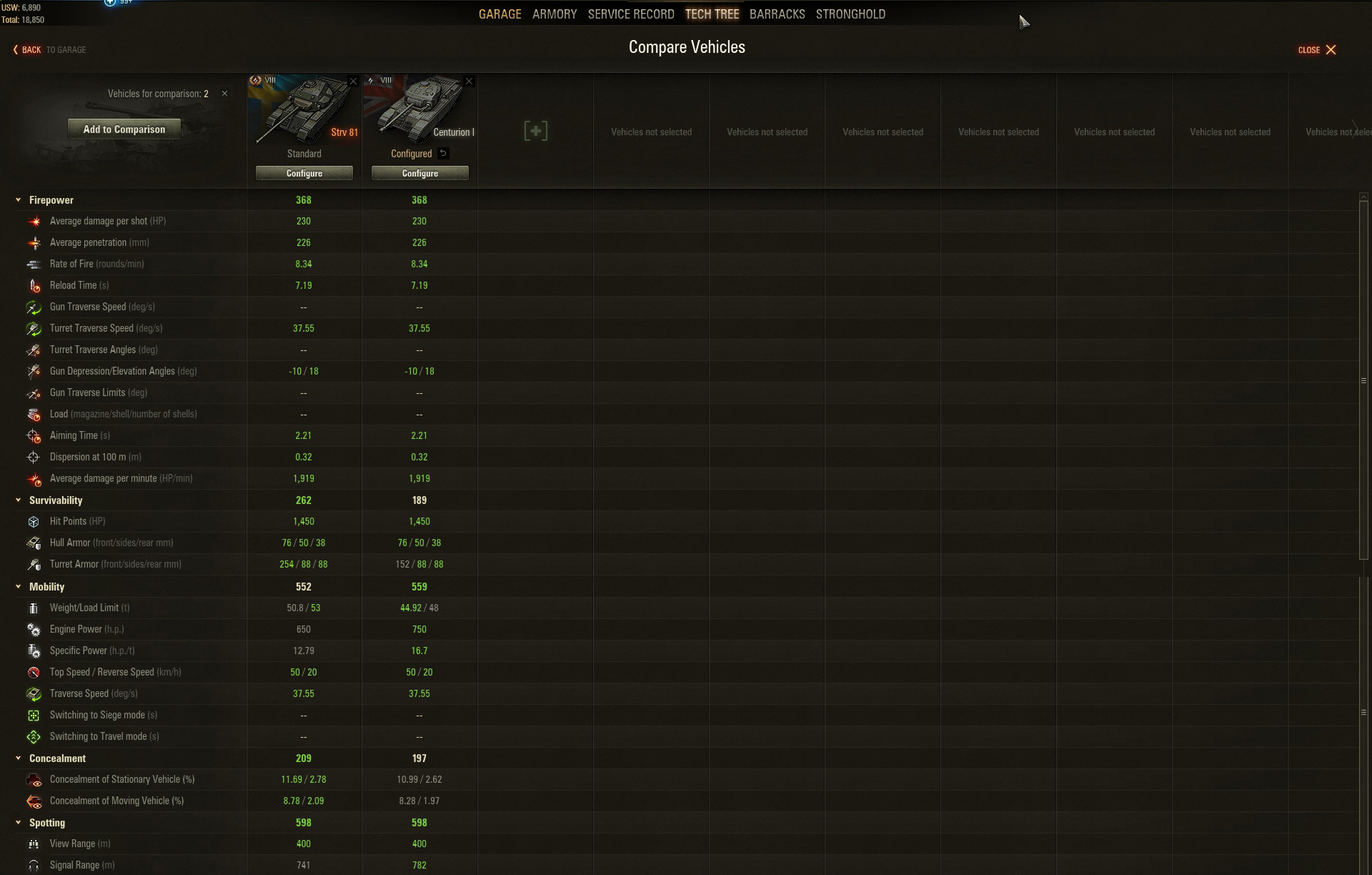Reset Centurion I configuration via revert icon
Viewport: 1372px width, 875px height.
(443, 153)
